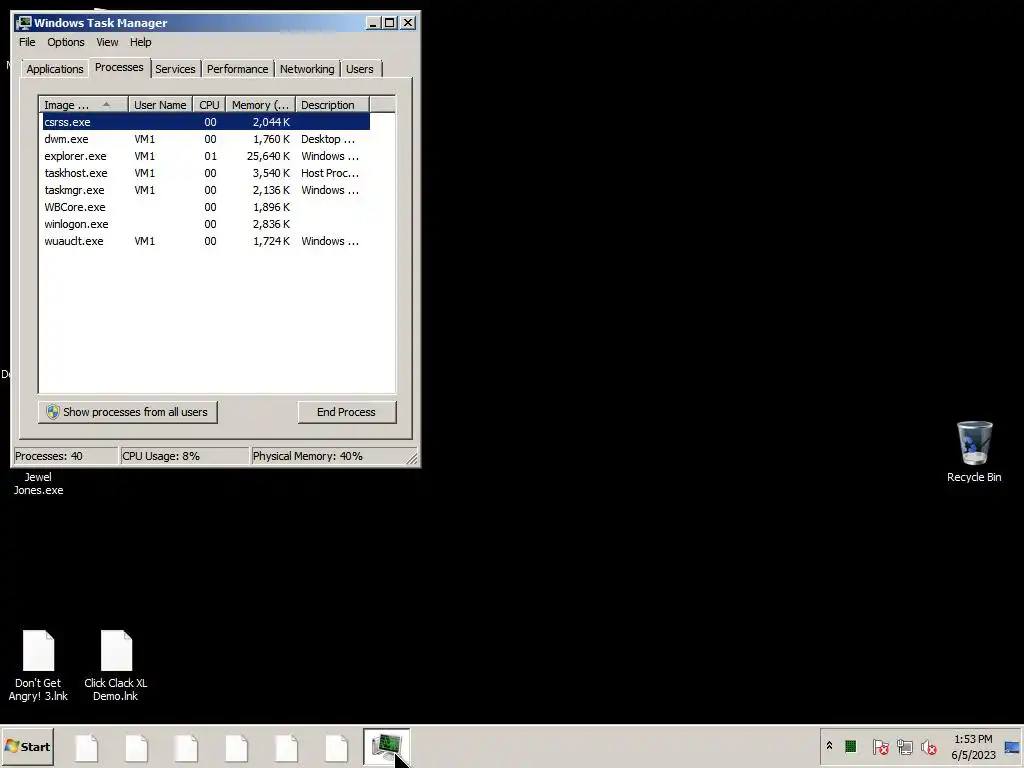Screen dimensions: 1024x768
Task: Select the winlogon.exe process row
Action: pyautogui.click(x=206, y=224)
